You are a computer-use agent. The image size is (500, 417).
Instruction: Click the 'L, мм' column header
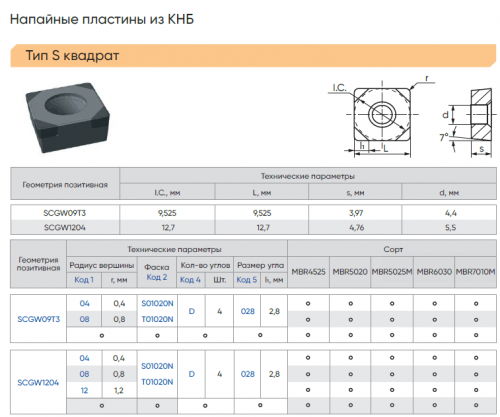pos(262,193)
